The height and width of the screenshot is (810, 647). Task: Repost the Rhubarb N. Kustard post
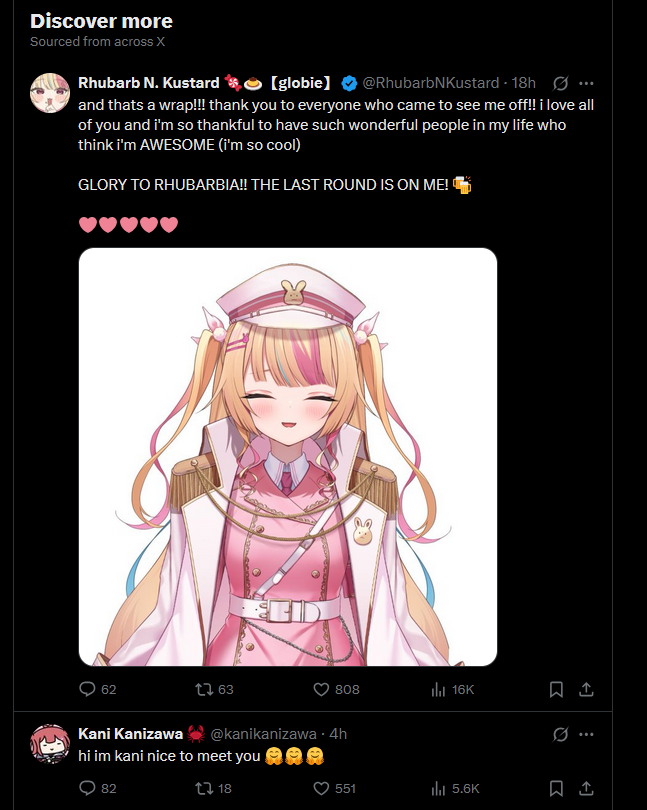coord(214,689)
